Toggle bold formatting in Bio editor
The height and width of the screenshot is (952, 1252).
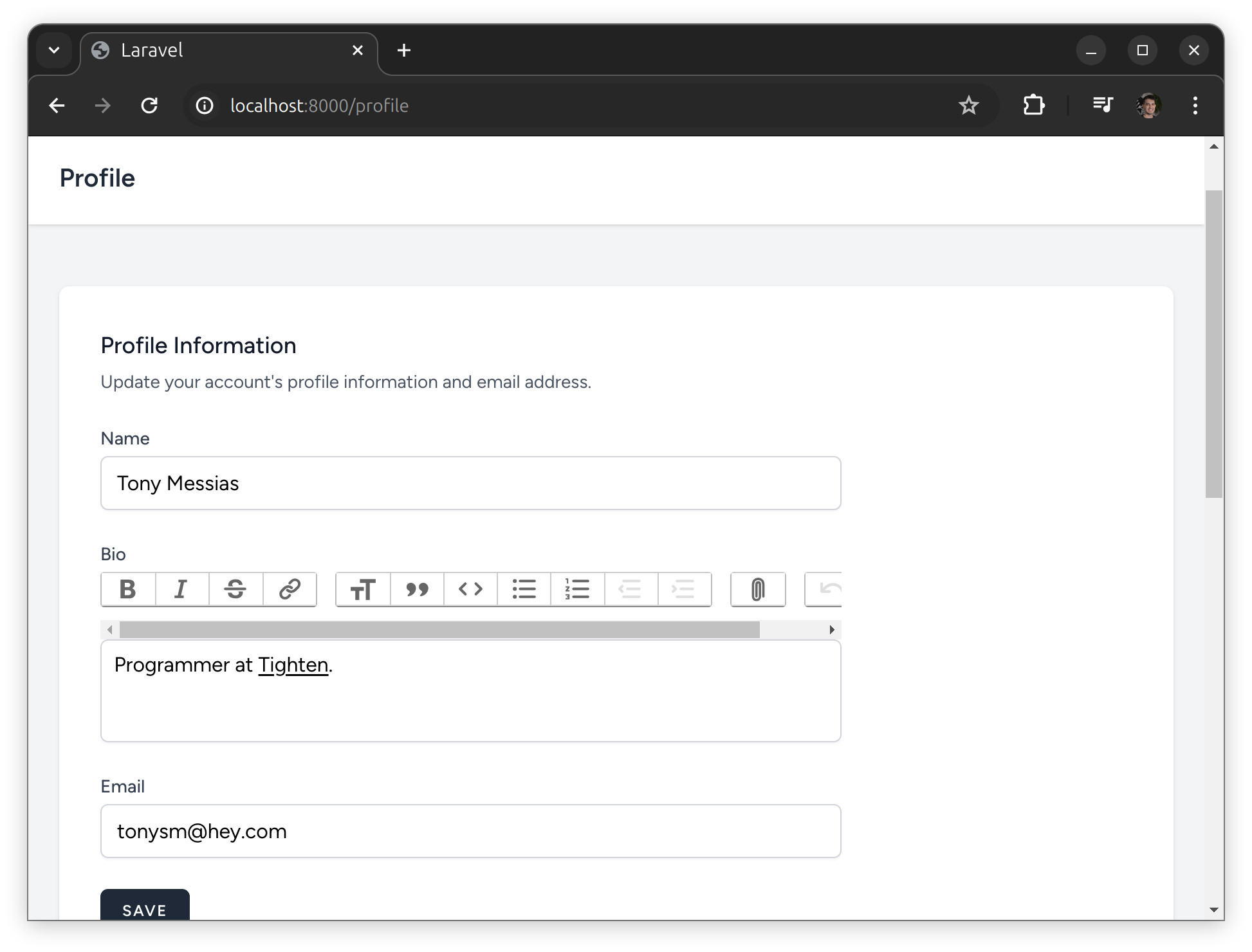[x=128, y=589]
